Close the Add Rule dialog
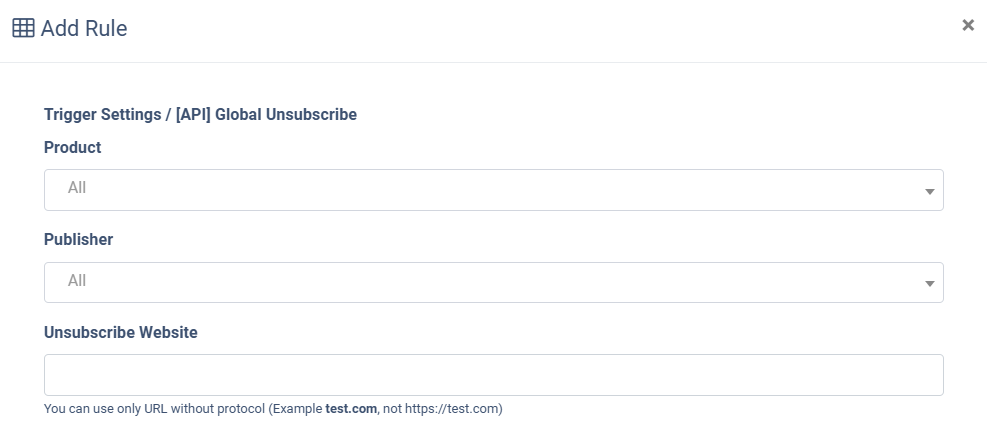Image resolution: width=987 pixels, height=427 pixels. 967,26
